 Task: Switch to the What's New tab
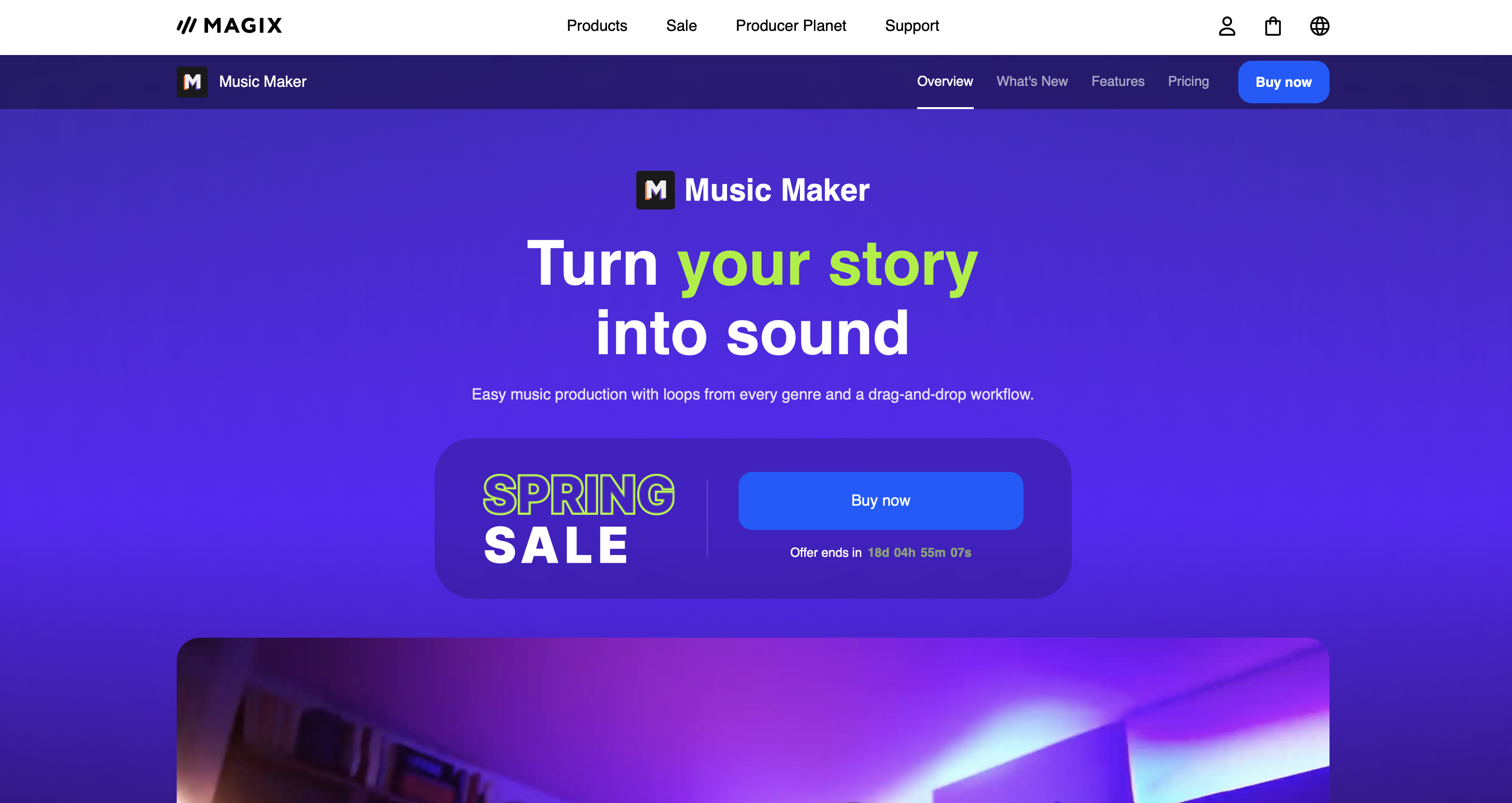[1032, 82]
